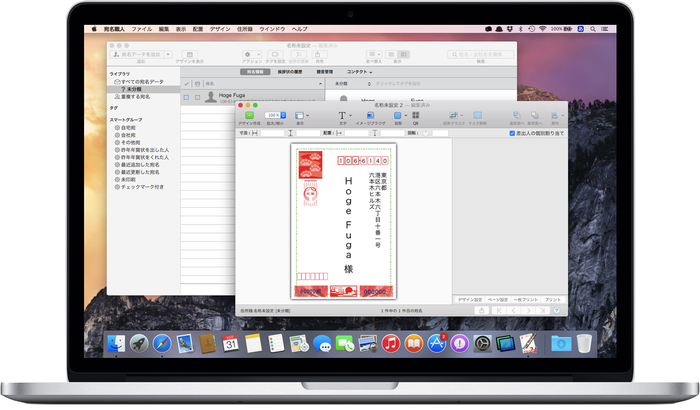Select the 宛名情報 tab
Viewport: 700px width, 410px height.
point(255,72)
